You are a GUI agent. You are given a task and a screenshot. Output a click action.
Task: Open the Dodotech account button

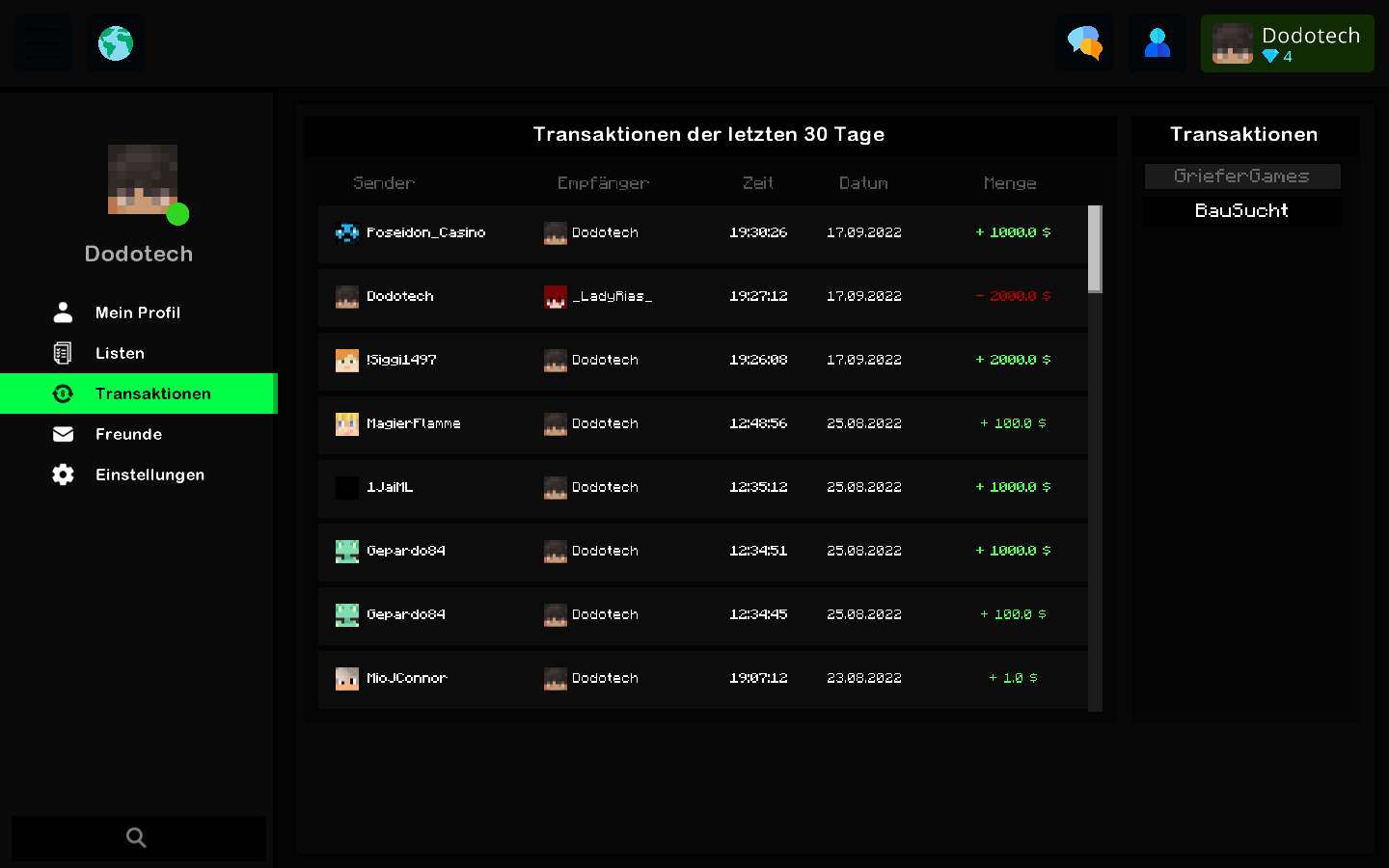(x=1288, y=43)
